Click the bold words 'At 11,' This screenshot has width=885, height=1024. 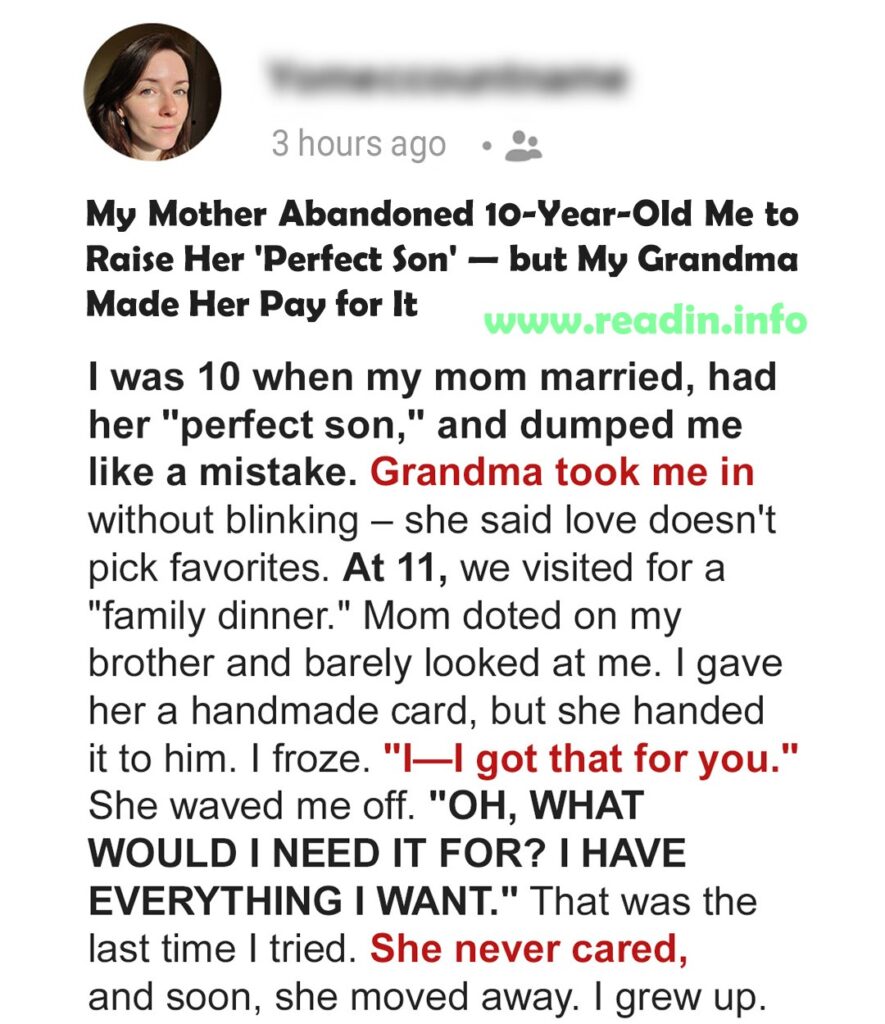pyautogui.click(x=395, y=568)
